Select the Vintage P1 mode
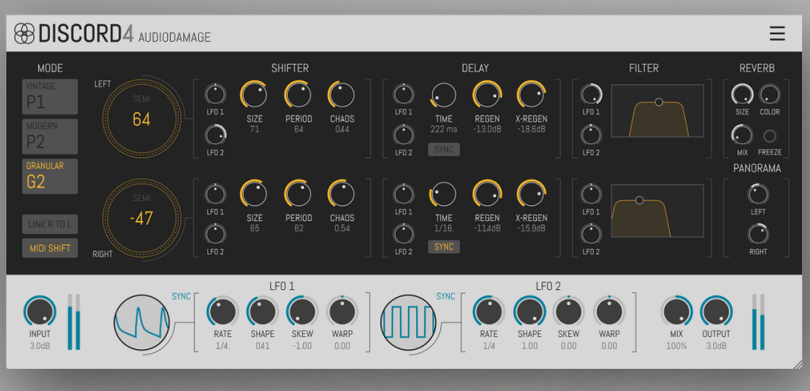The height and width of the screenshot is (391, 810). click(50, 97)
